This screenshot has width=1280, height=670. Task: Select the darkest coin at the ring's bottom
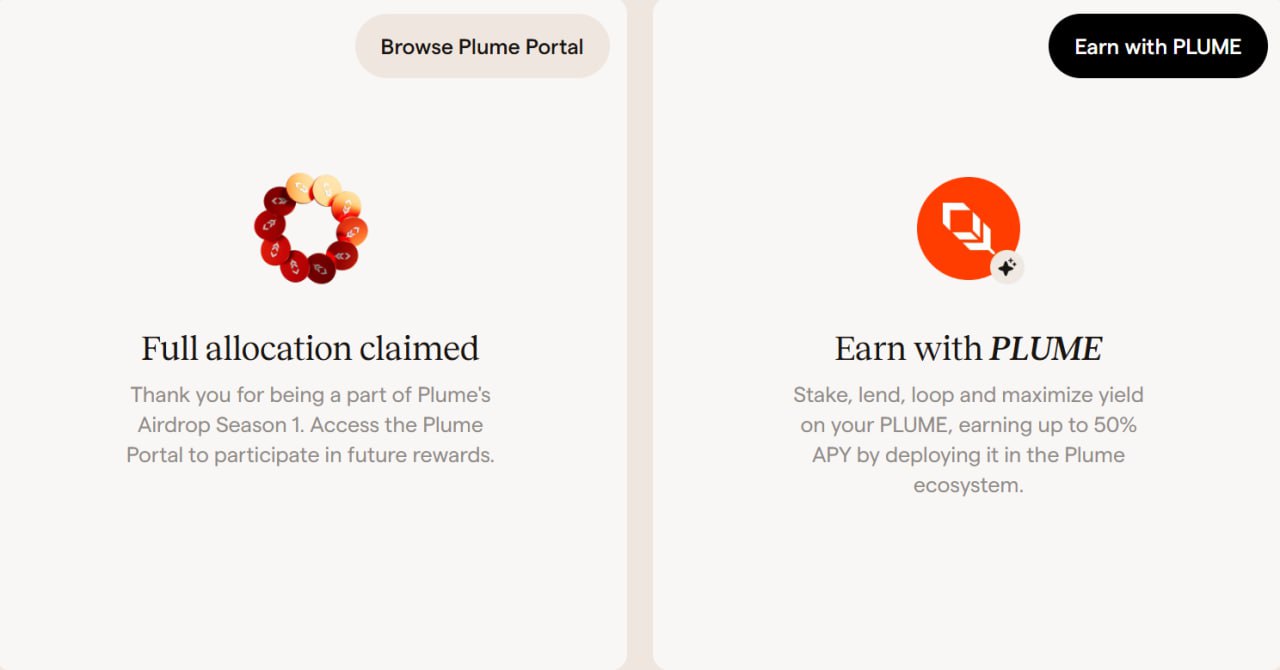point(321,268)
